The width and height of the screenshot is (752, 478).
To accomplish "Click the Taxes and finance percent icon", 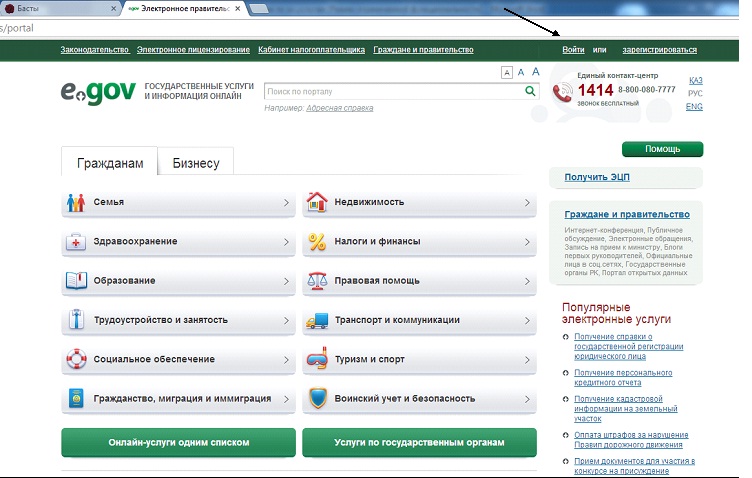I will [x=317, y=242].
